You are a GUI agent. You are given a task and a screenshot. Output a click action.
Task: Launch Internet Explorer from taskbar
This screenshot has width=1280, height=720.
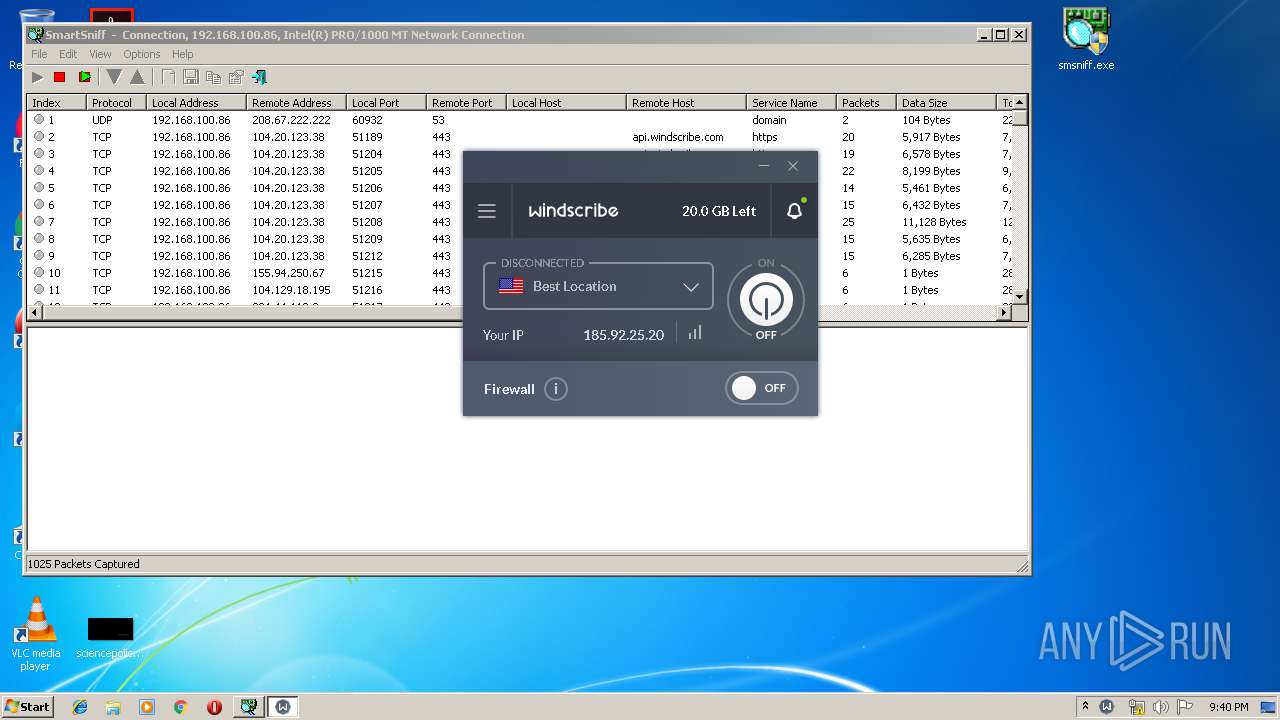click(80, 707)
